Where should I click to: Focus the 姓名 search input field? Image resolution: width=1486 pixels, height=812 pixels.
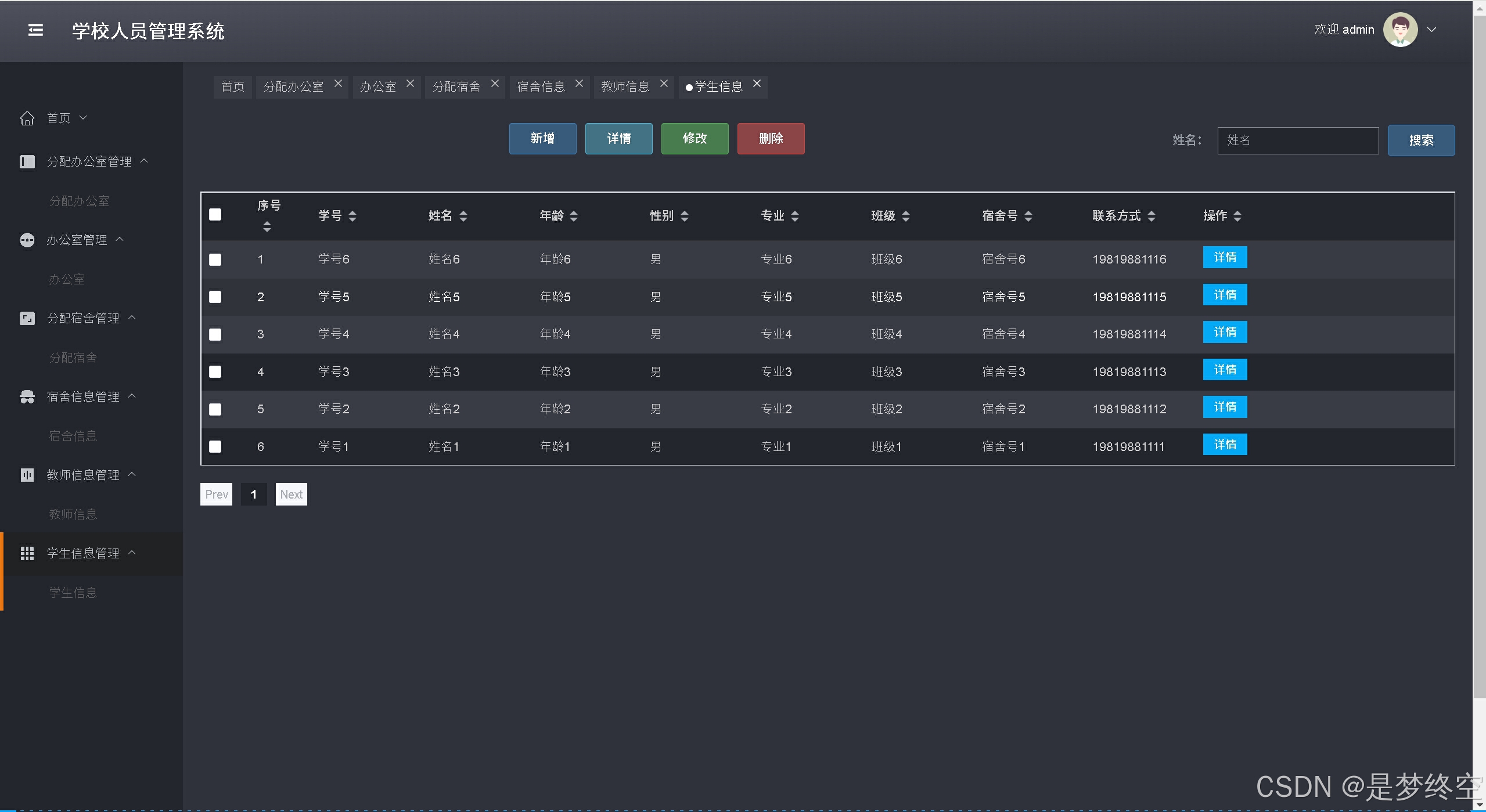coord(1297,140)
